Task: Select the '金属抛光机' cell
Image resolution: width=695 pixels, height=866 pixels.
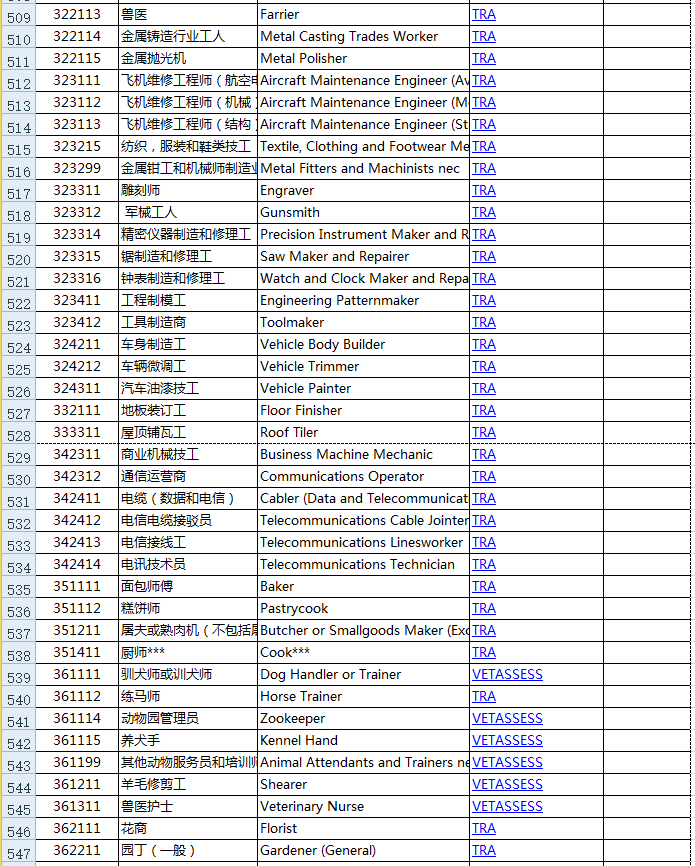Action: point(188,59)
